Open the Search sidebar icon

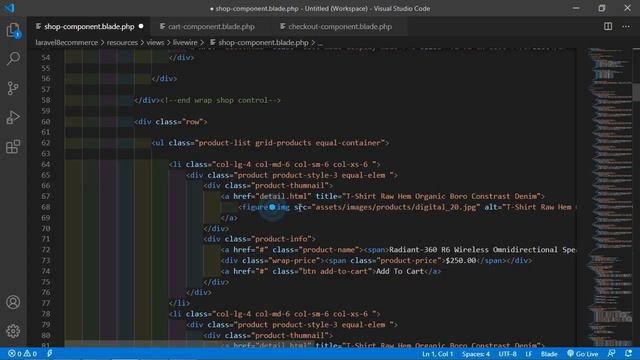13,59
